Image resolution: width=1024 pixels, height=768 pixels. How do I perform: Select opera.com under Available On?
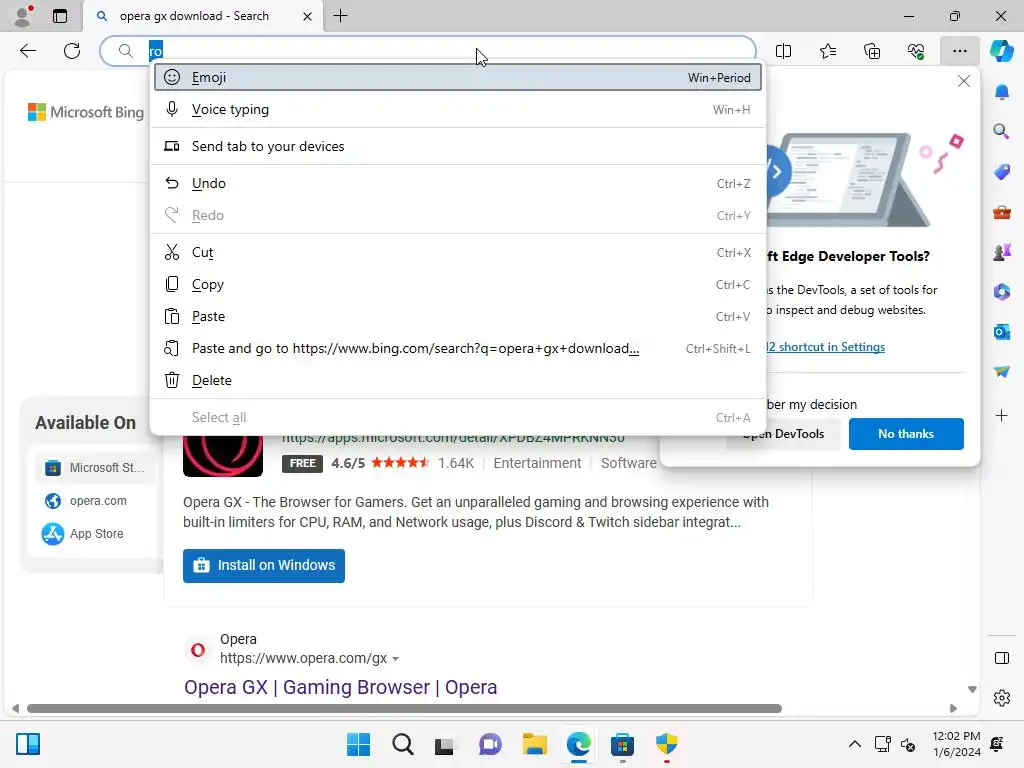click(86, 501)
